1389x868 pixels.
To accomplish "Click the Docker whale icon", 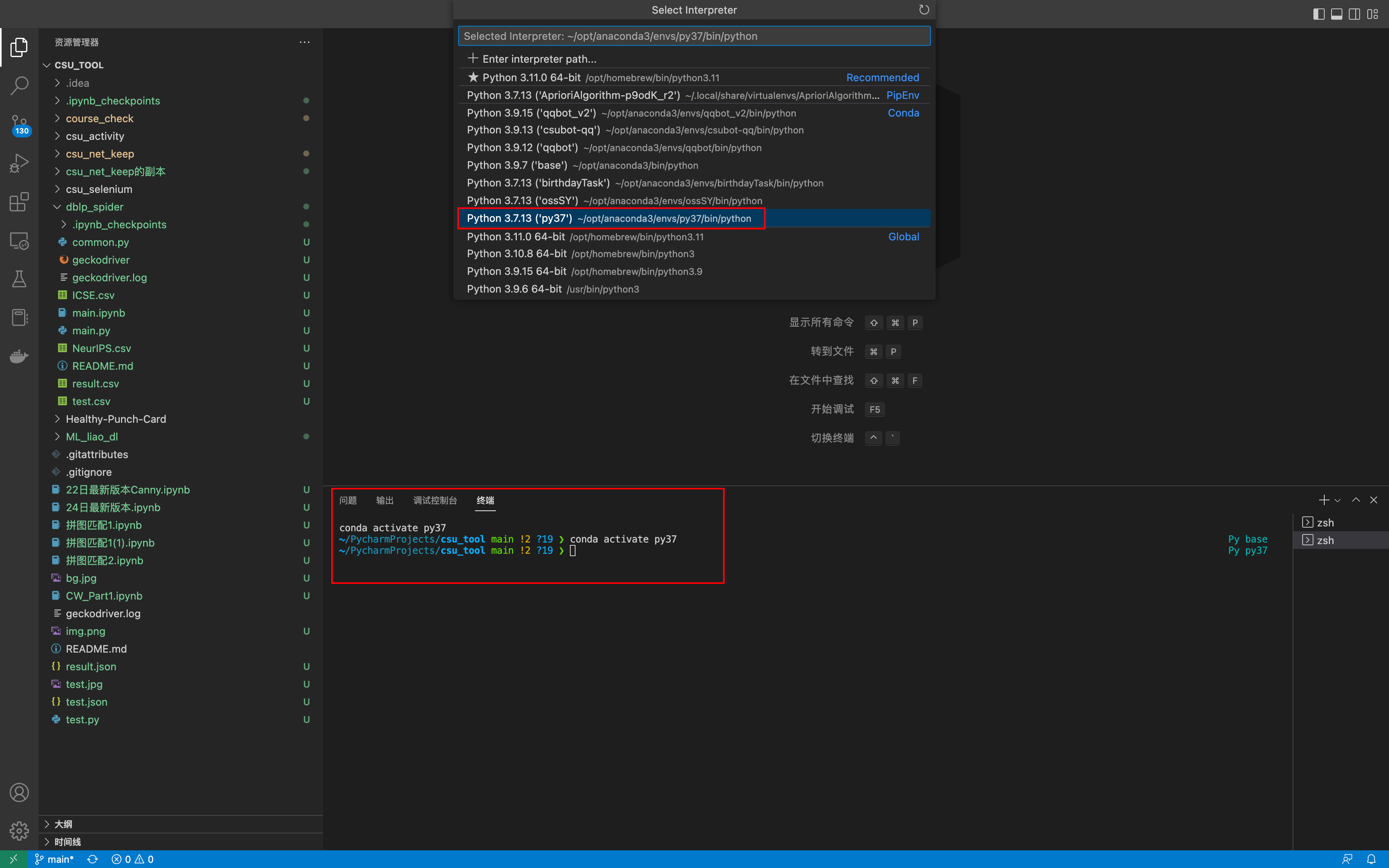I will point(19,356).
